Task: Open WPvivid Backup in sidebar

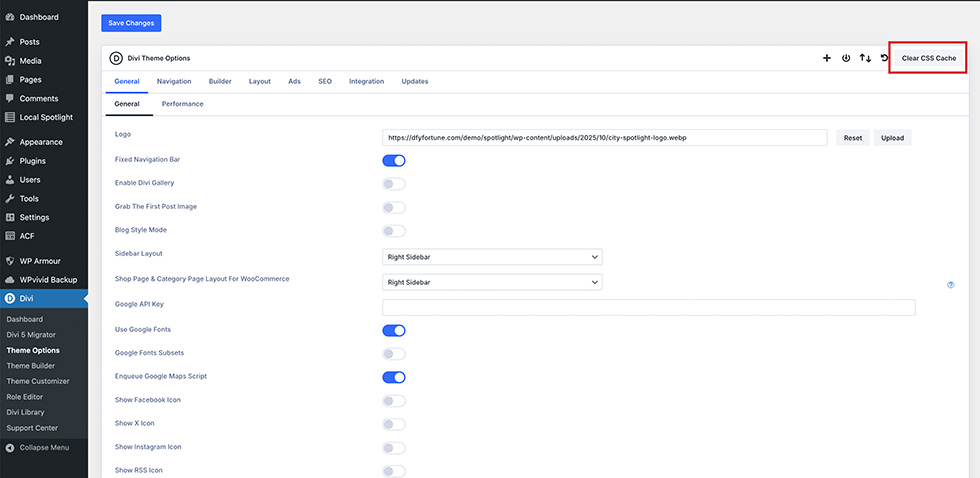Action: [48, 280]
